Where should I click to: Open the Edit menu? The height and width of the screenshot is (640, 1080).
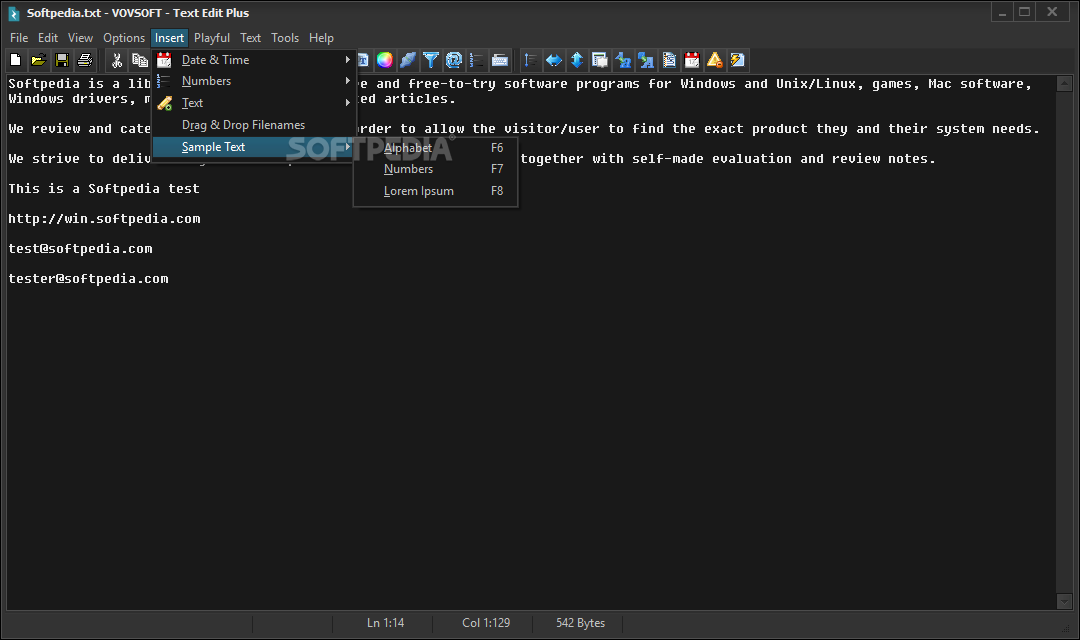coord(48,38)
